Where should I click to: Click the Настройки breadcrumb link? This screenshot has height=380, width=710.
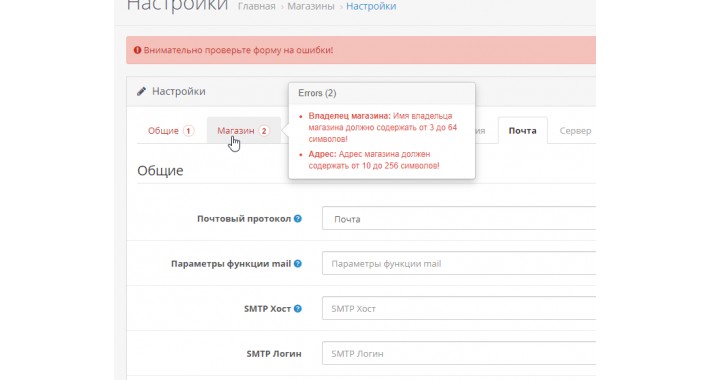[x=371, y=6]
